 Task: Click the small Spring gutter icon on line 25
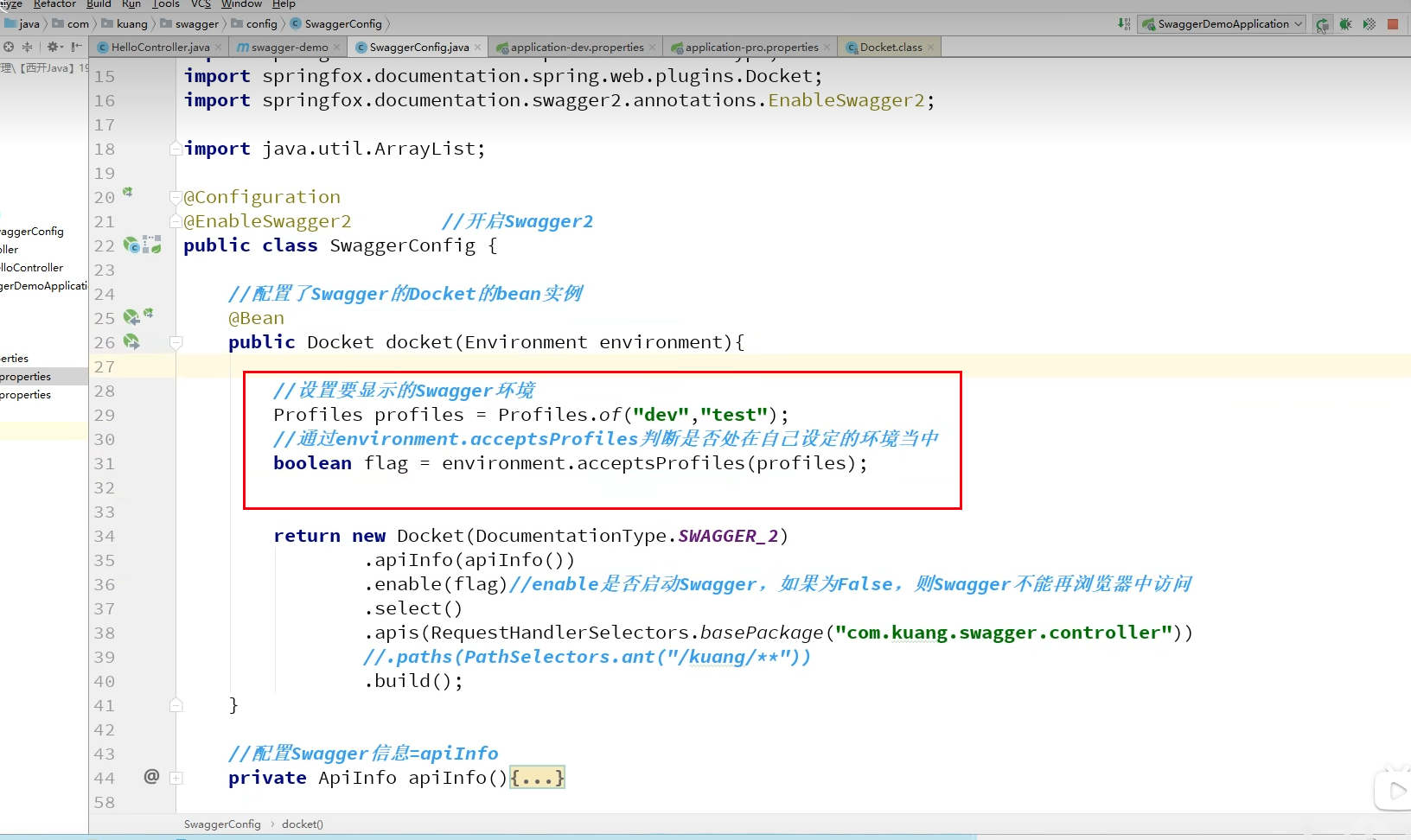pyautogui.click(x=149, y=313)
